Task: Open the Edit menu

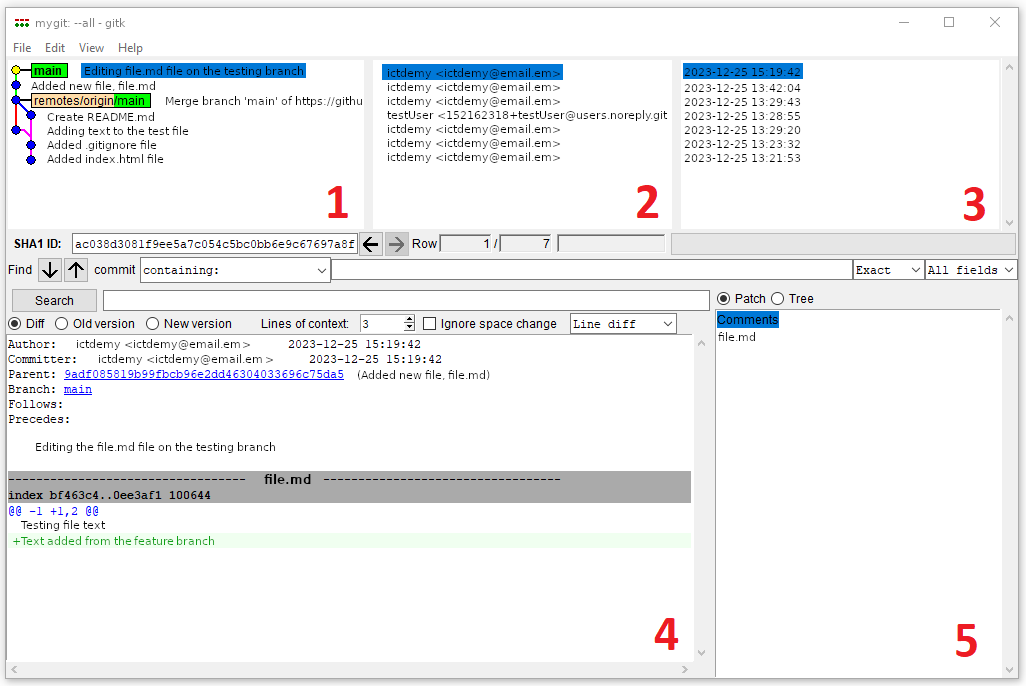Action: pyautogui.click(x=55, y=48)
